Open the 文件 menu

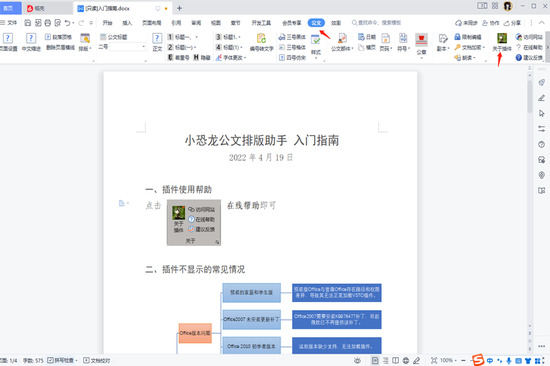(x=9, y=23)
